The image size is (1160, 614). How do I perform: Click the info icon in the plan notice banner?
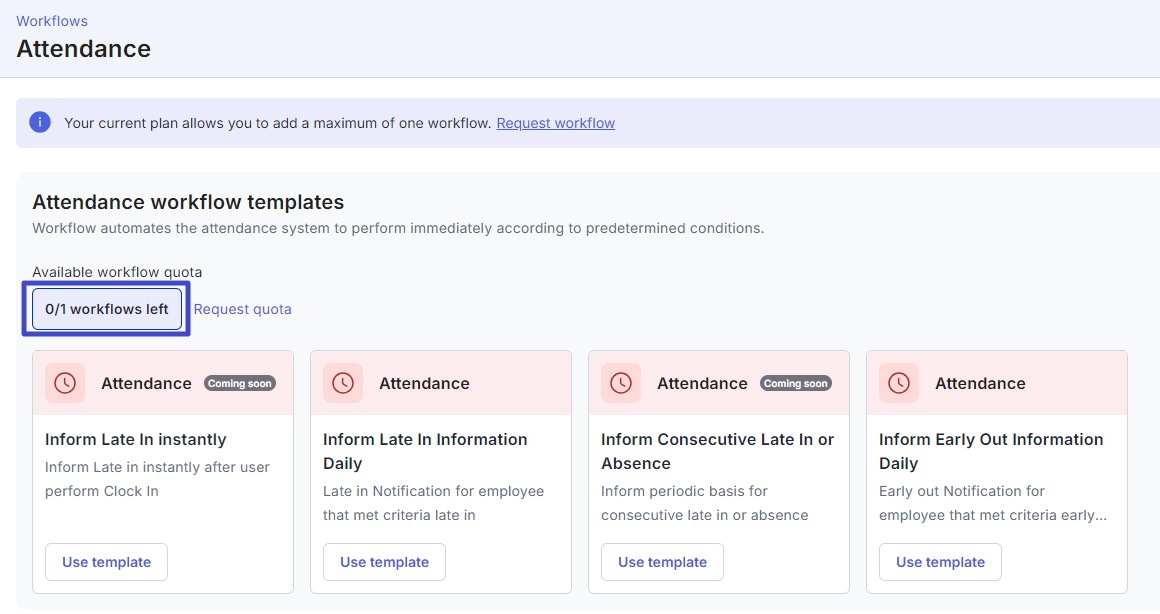40,121
